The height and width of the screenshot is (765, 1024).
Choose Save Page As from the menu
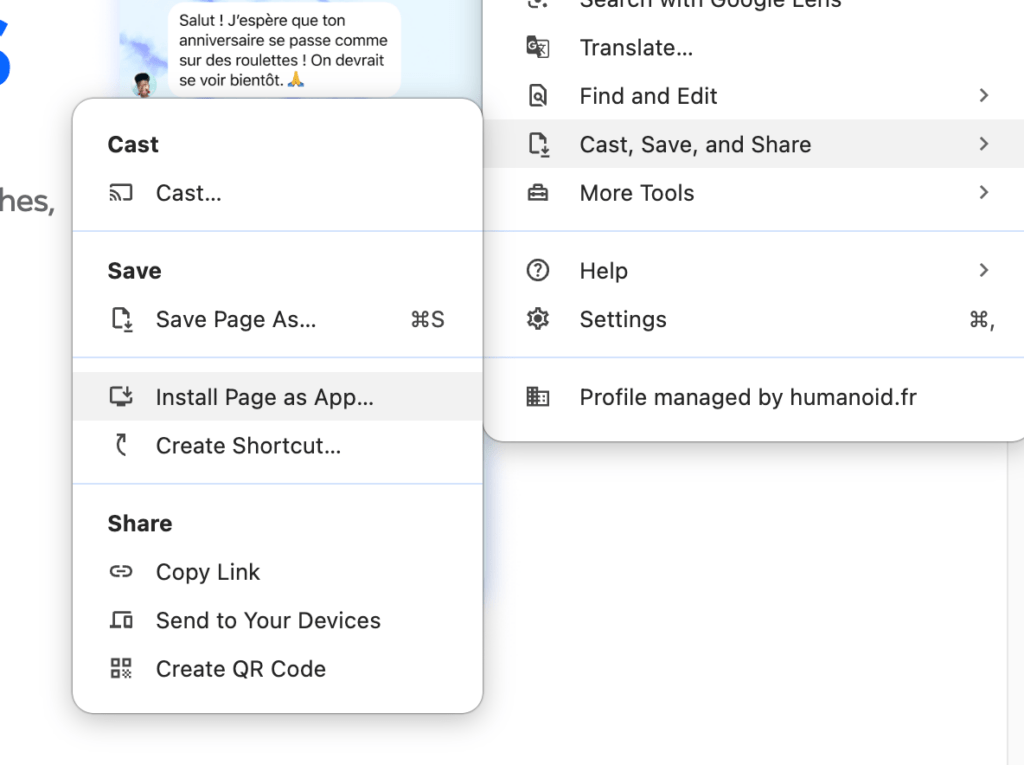click(236, 320)
